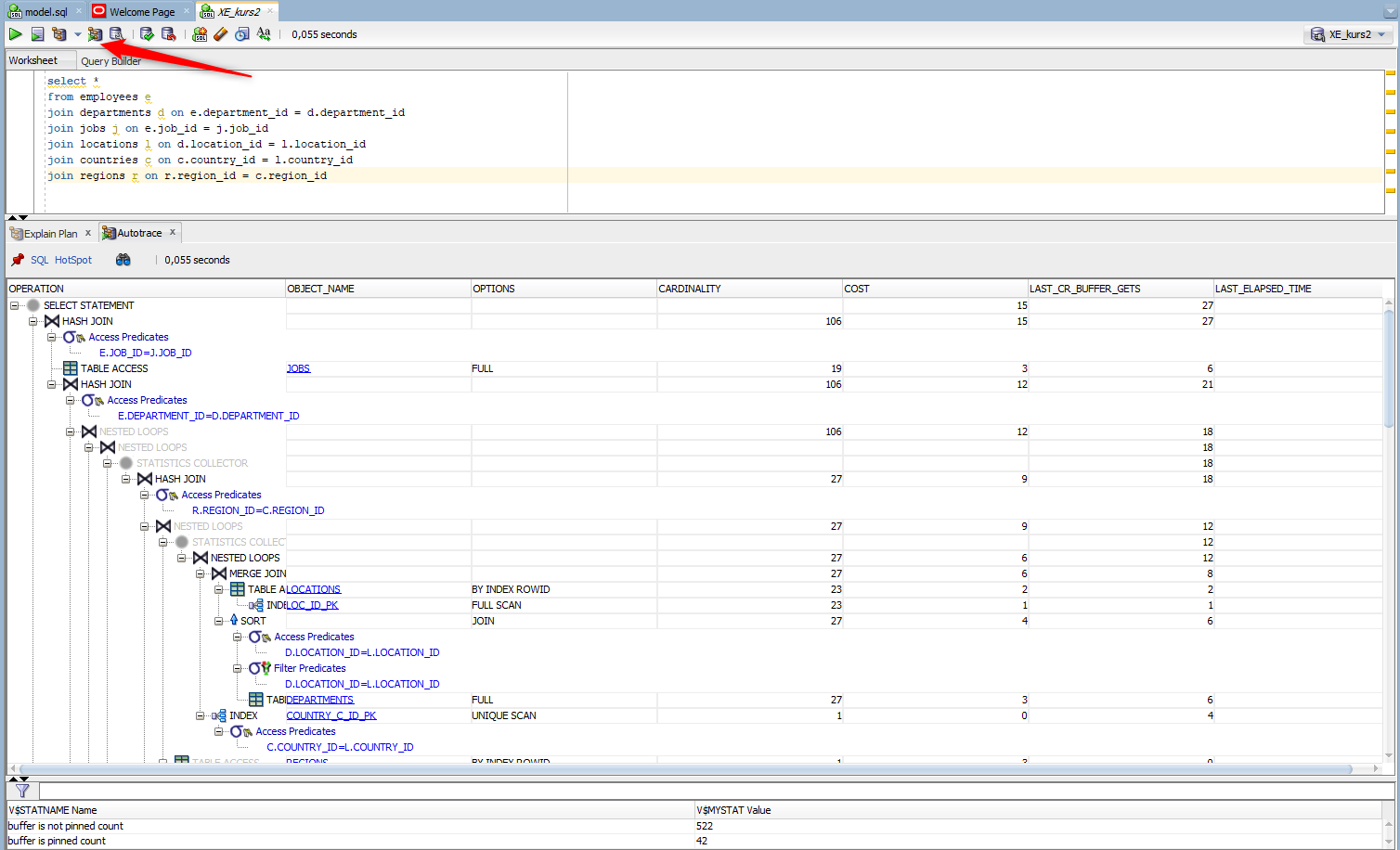The height and width of the screenshot is (850, 1400).
Task: Click the Autotrace icon in the worksheet toolbar
Action: tap(95, 34)
